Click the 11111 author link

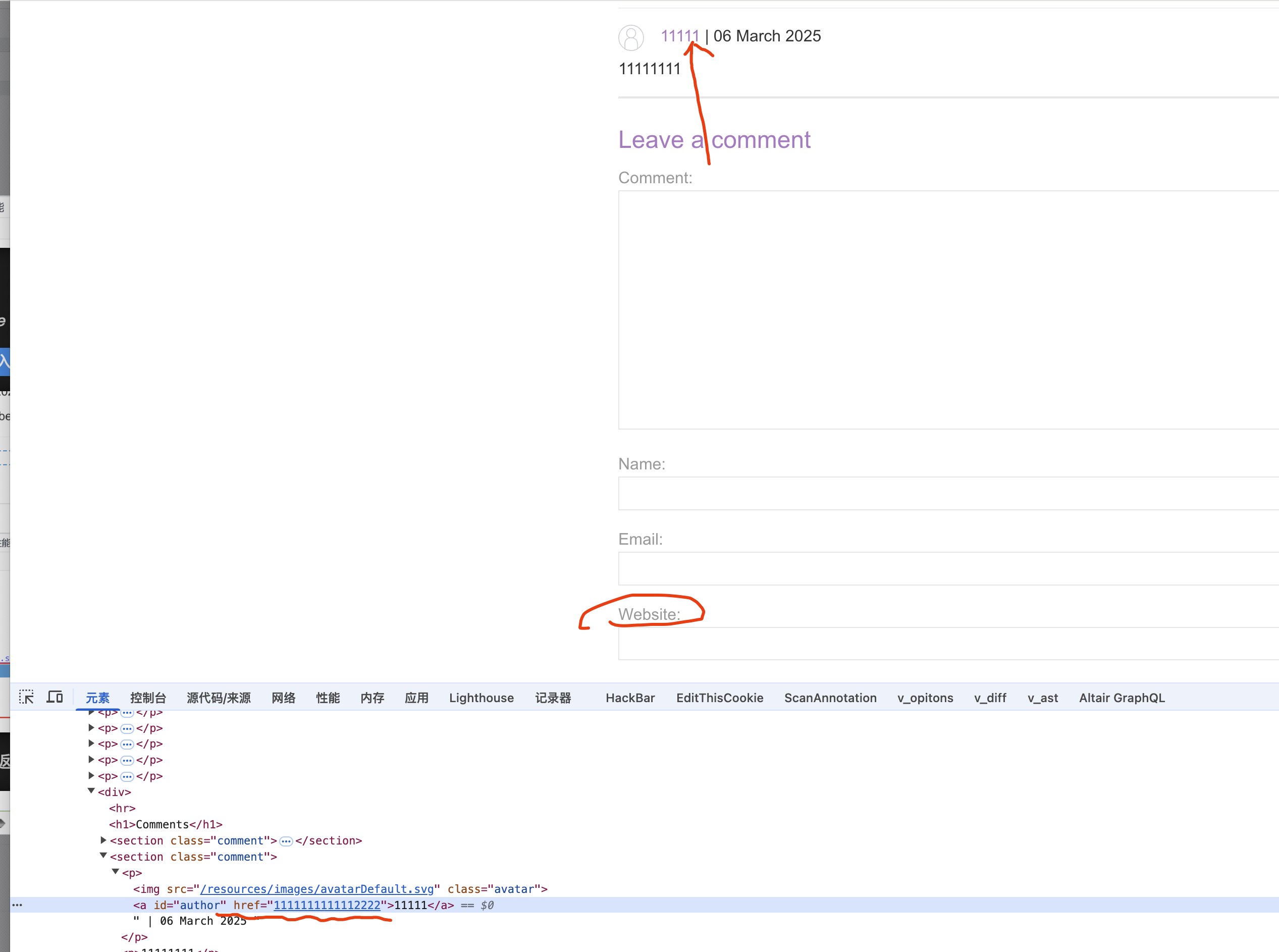[679, 36]
